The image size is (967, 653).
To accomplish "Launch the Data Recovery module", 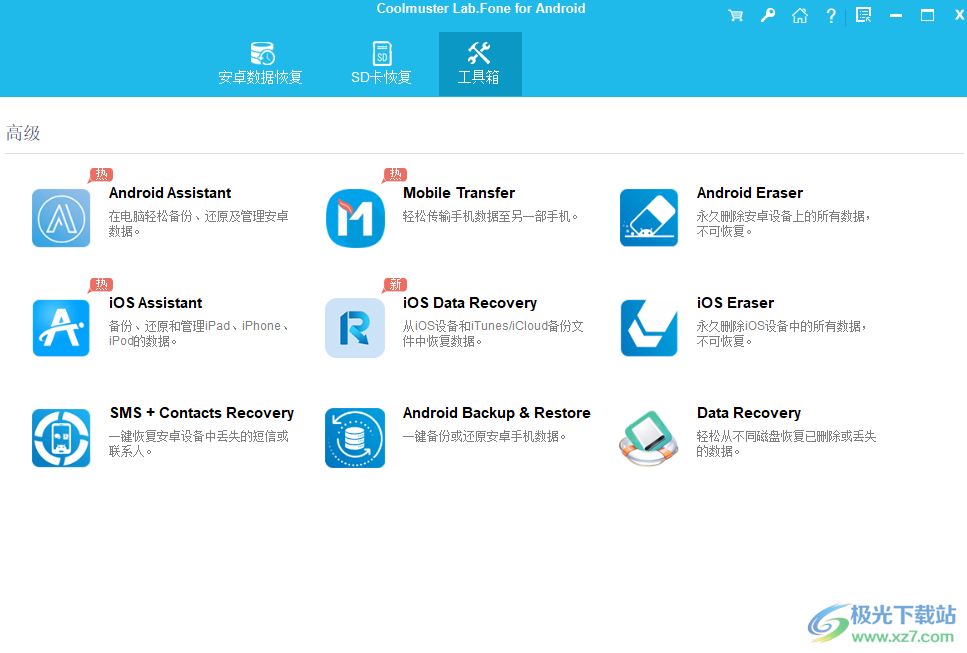I will [648, 437].
